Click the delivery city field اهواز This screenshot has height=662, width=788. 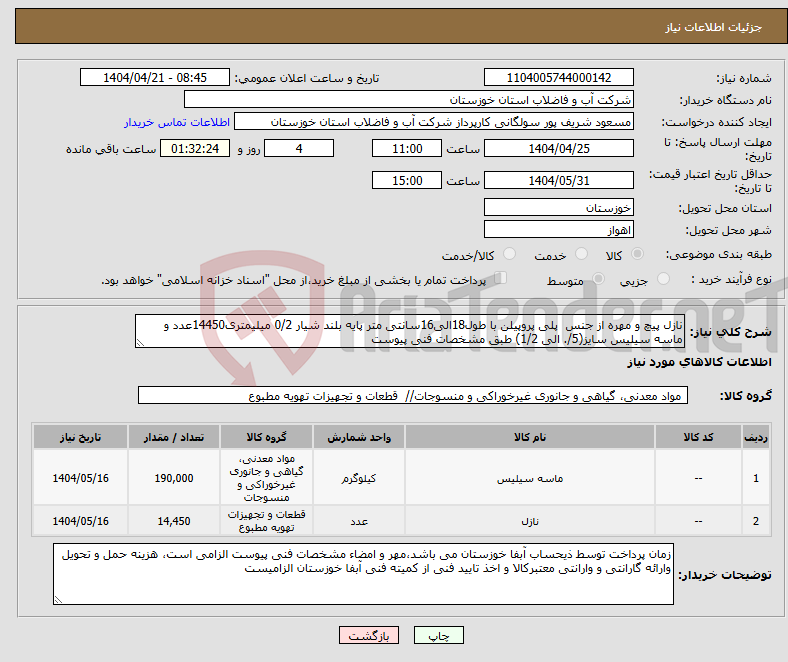558,229
